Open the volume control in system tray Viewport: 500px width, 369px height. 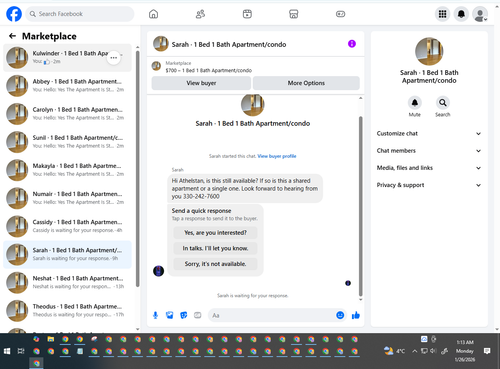433,351
